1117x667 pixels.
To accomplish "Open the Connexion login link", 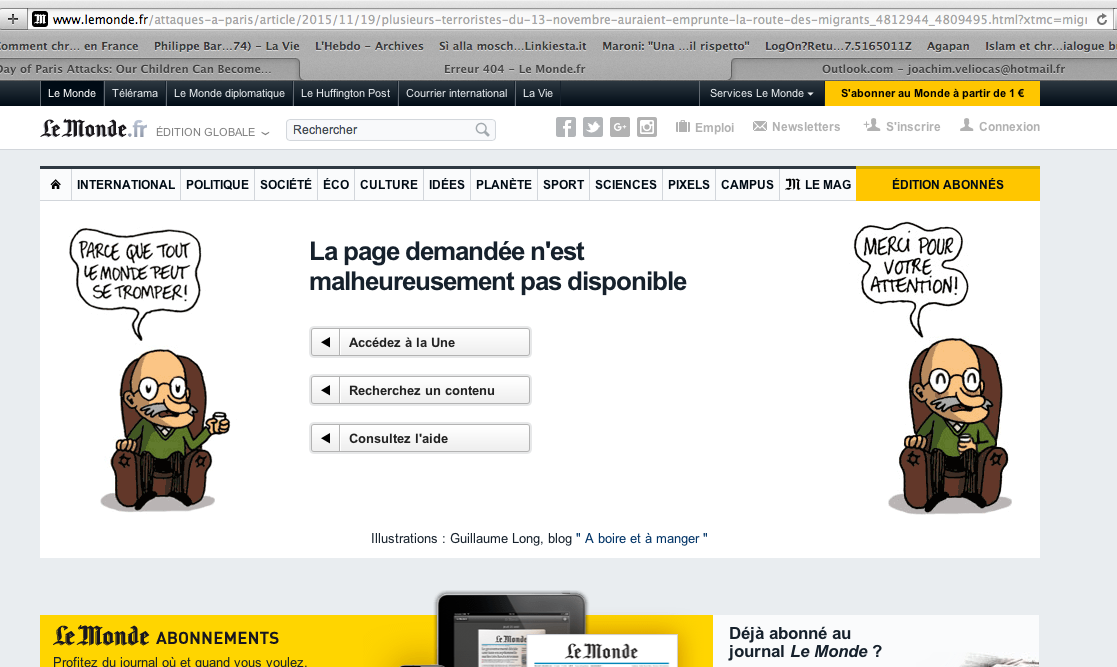I will (1000, 127).
